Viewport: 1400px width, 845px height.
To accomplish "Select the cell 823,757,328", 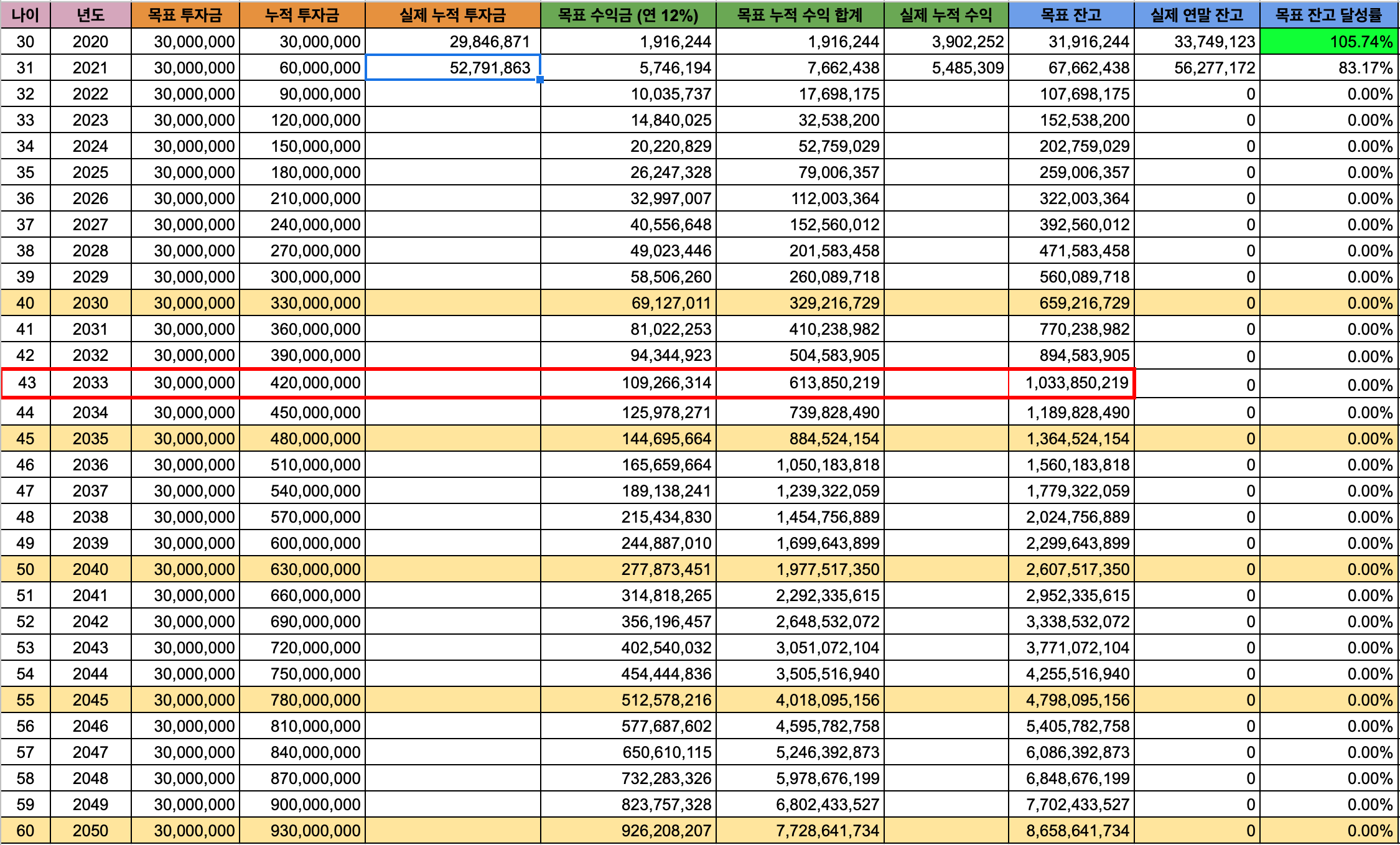I will click(628, 805).
